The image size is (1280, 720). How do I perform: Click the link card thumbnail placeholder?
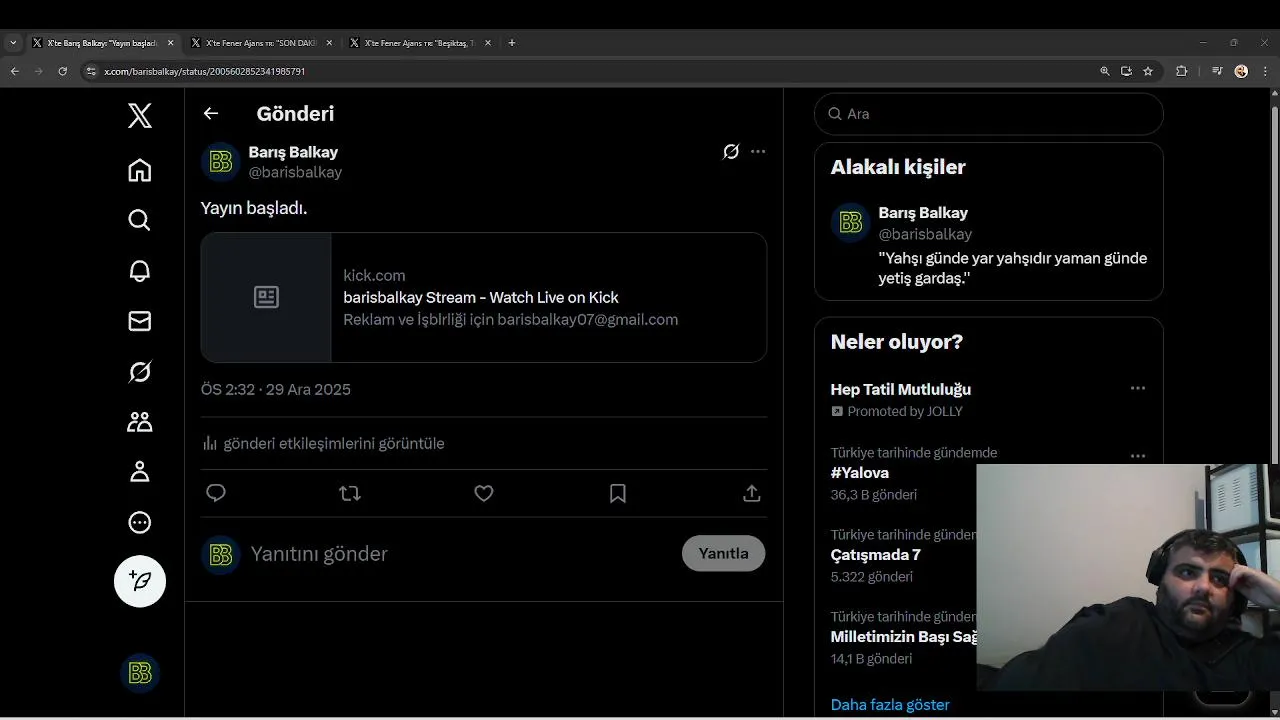pyautogui.click(x=266, y=297)
